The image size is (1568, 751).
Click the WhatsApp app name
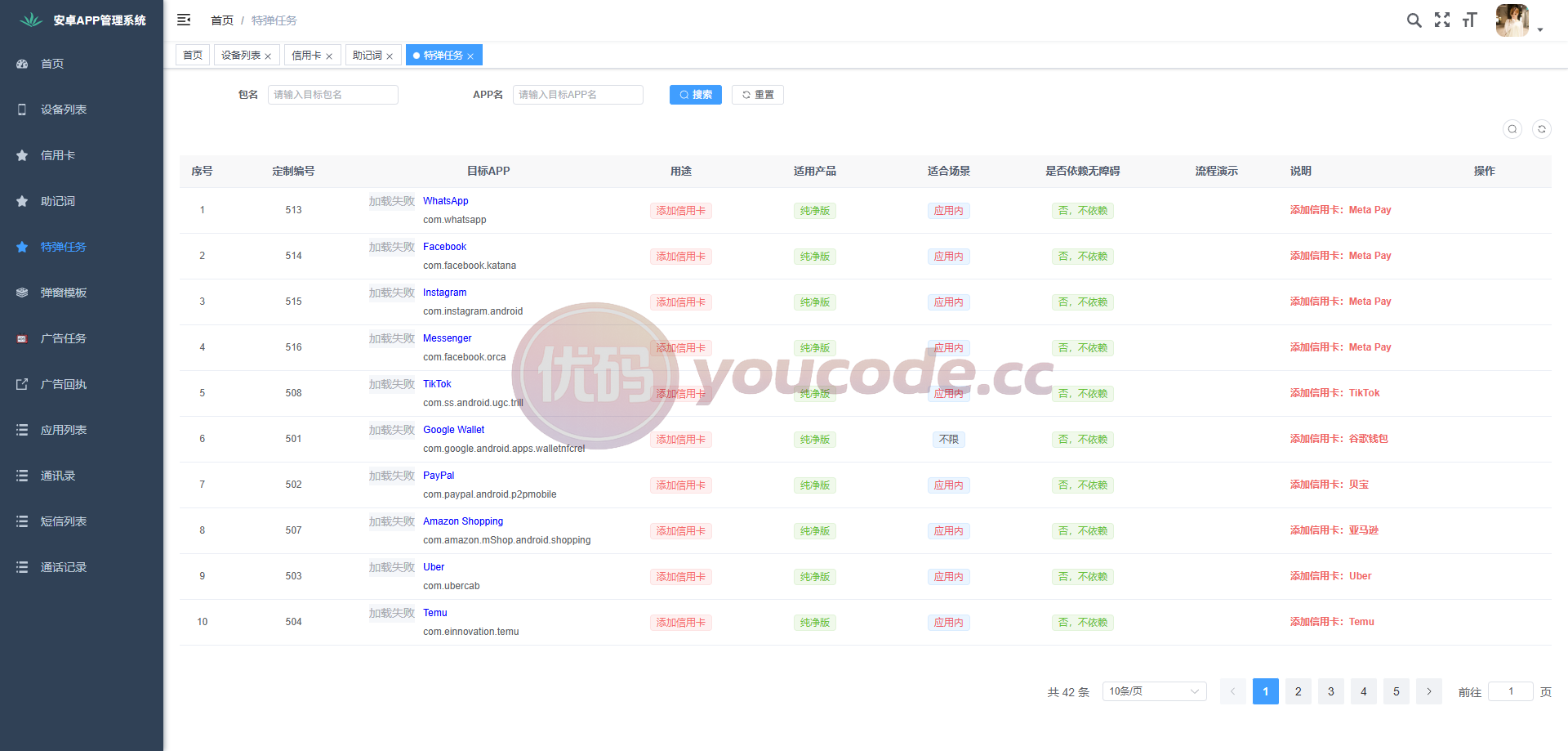coord(446,201)
